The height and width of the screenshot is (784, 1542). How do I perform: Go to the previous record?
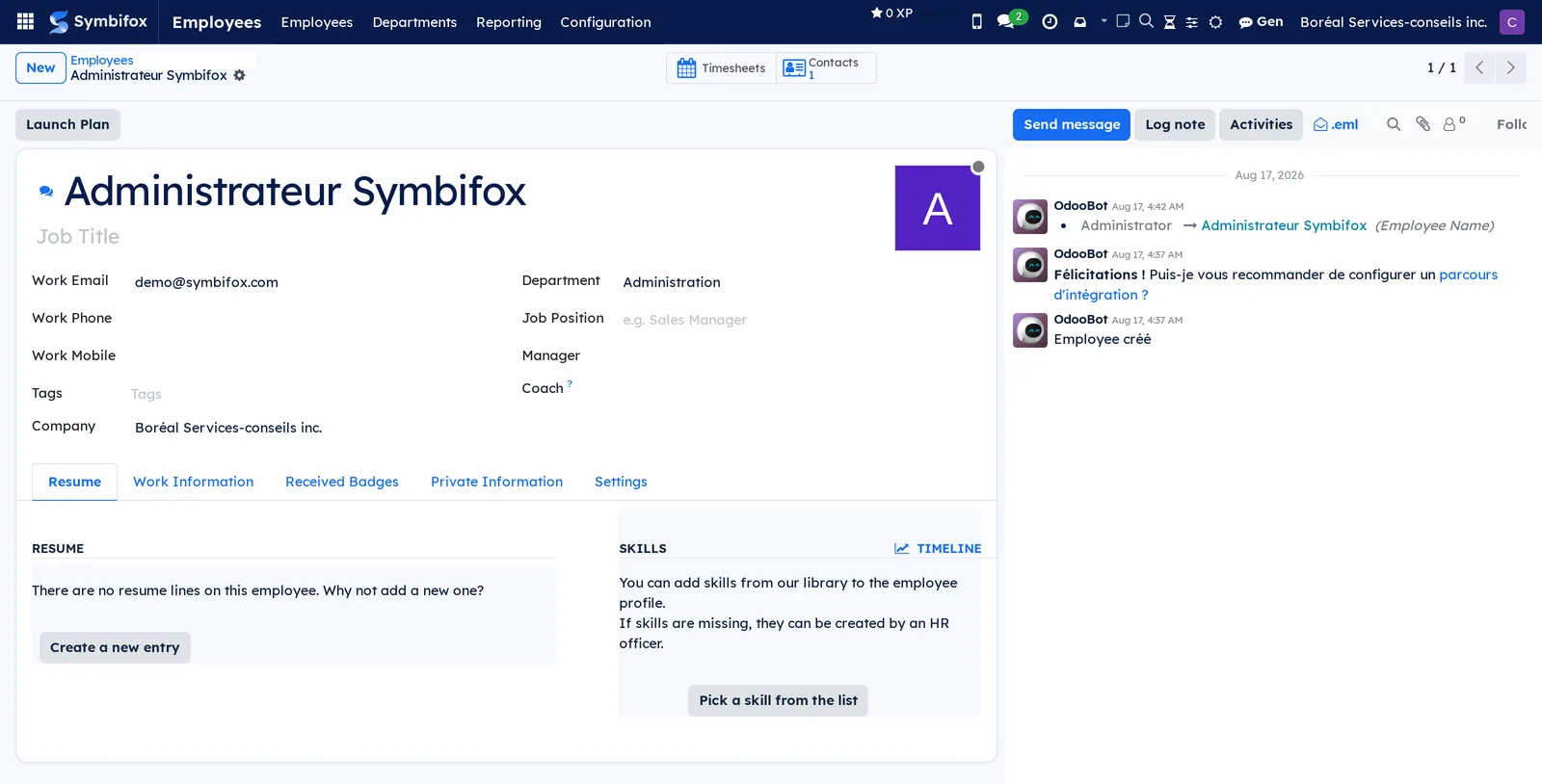(x=1479, y=67)
